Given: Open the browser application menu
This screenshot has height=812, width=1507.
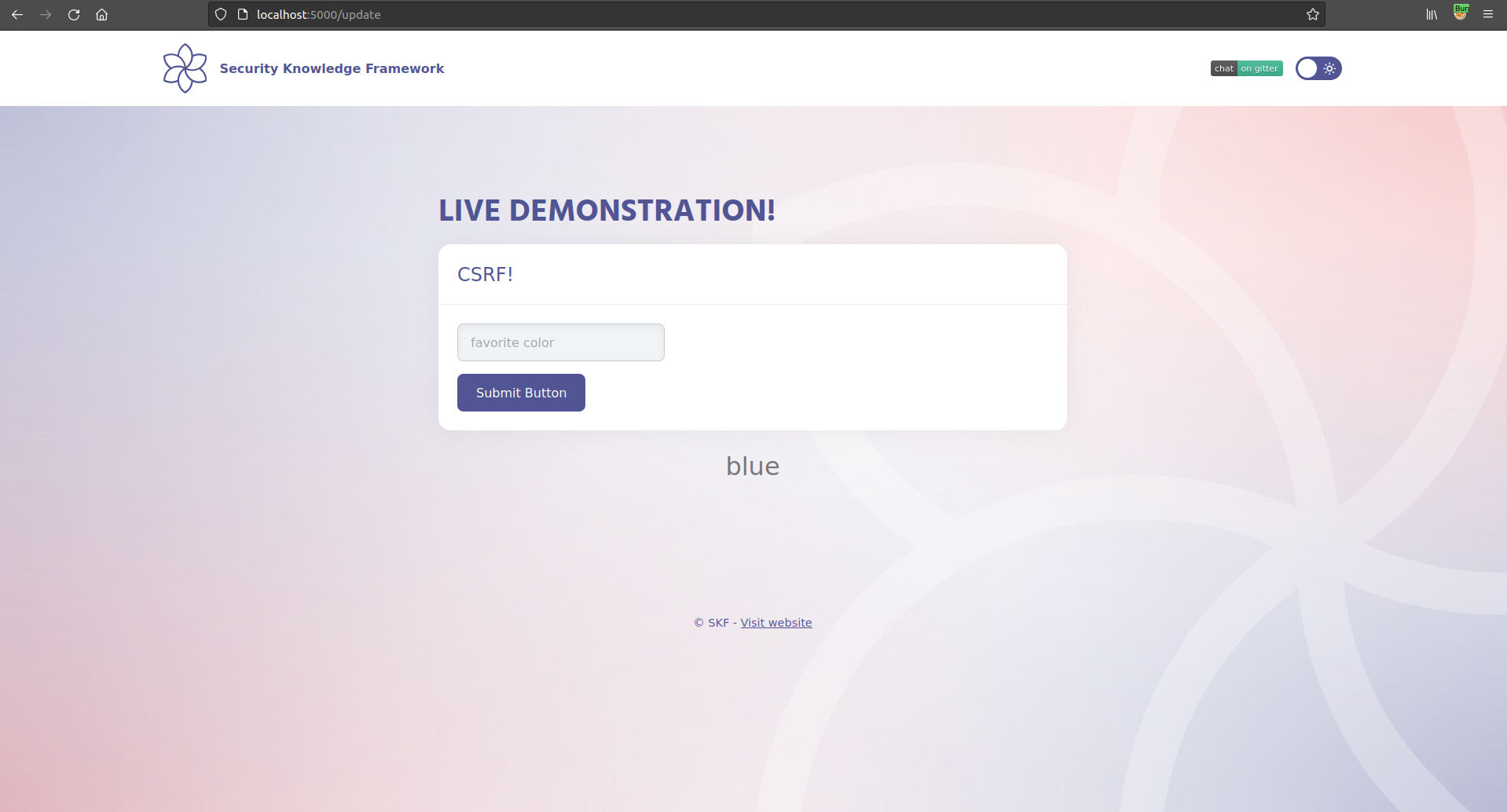Looking at the screenshot, I should pos(1488,15).
